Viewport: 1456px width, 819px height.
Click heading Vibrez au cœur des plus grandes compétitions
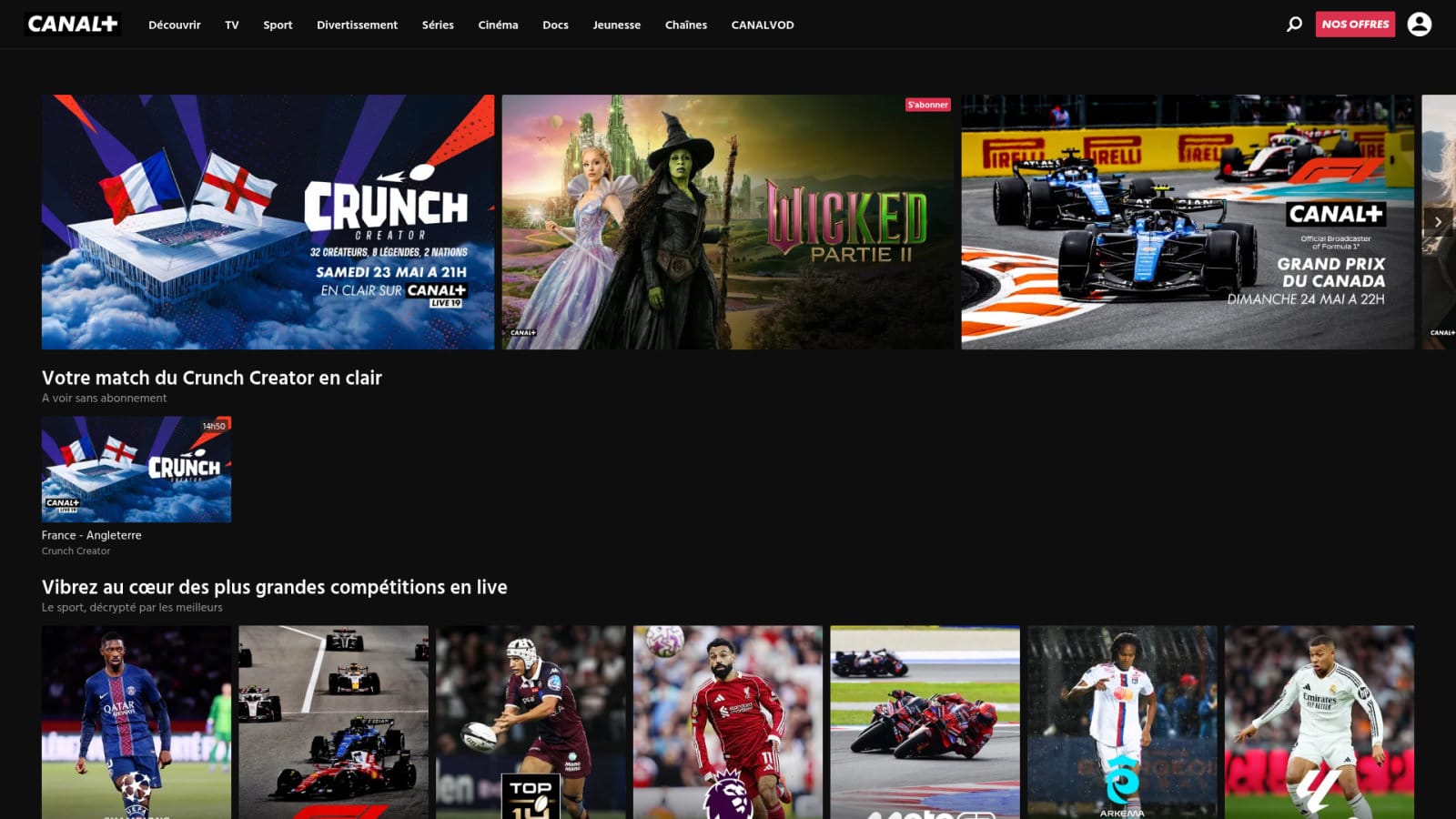(x=275, y=587)
